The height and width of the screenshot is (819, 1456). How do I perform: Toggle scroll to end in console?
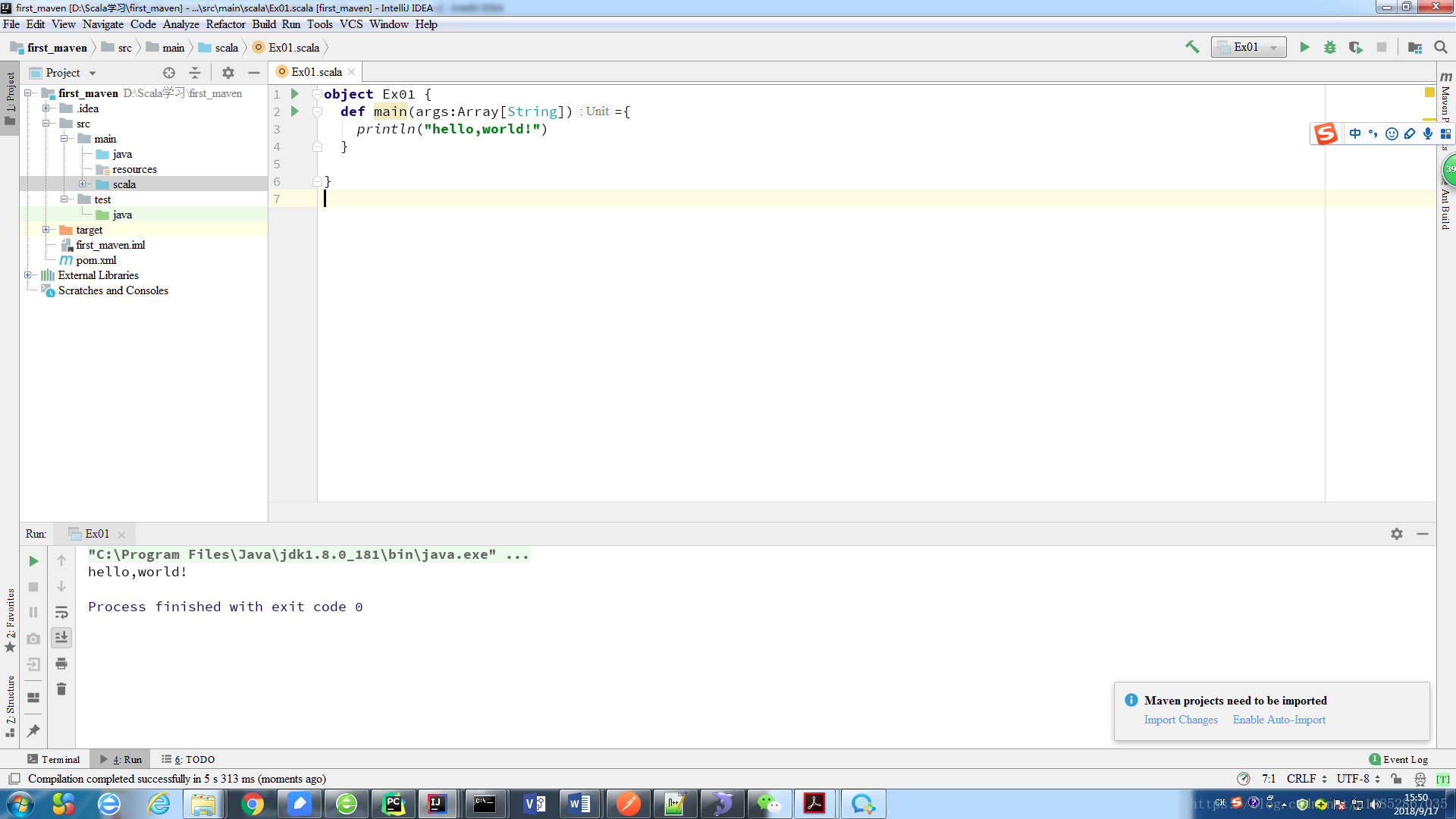61,638
